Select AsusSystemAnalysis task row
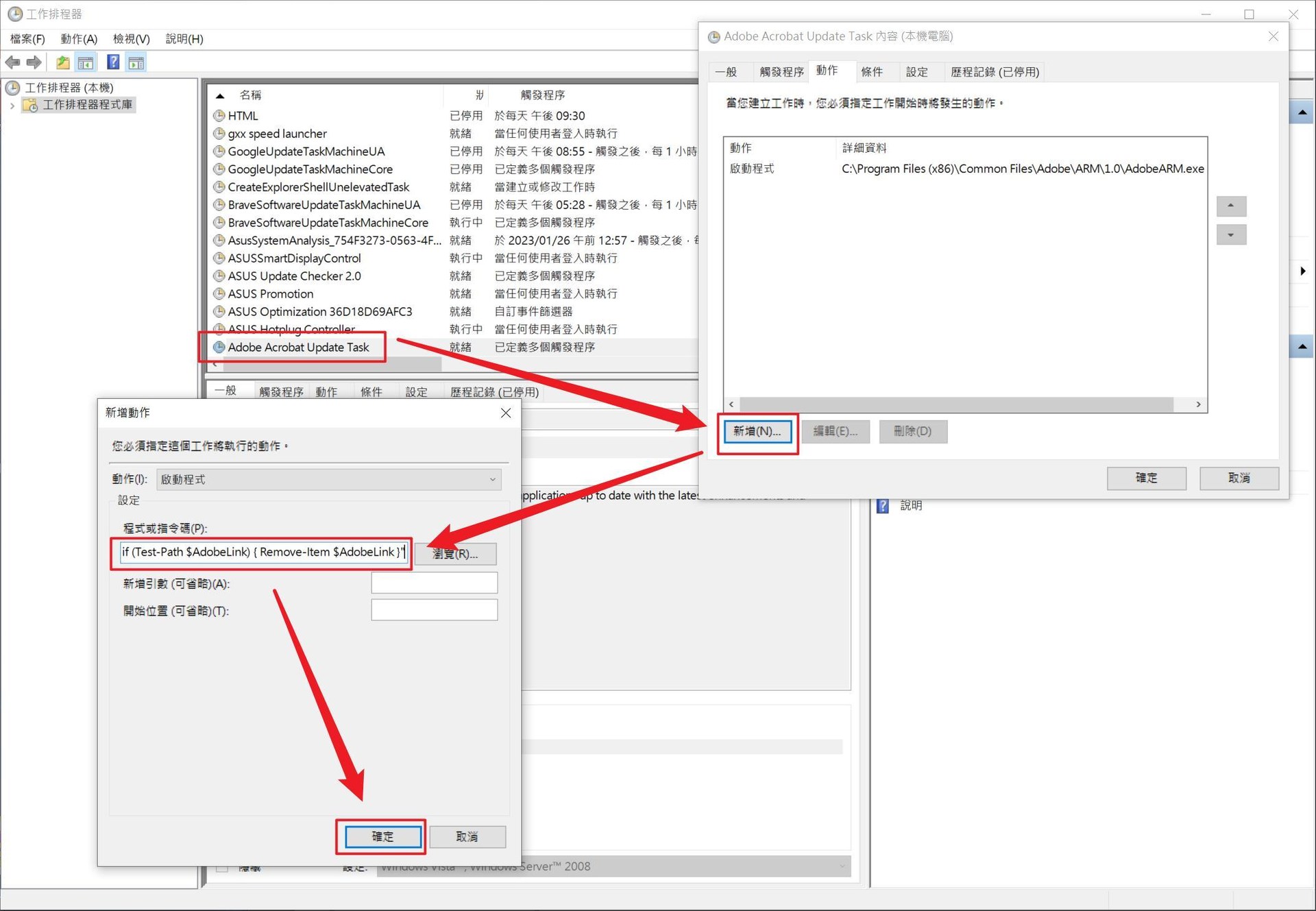The height and width of the screenshot is (911, 1316). coord(452,241)
